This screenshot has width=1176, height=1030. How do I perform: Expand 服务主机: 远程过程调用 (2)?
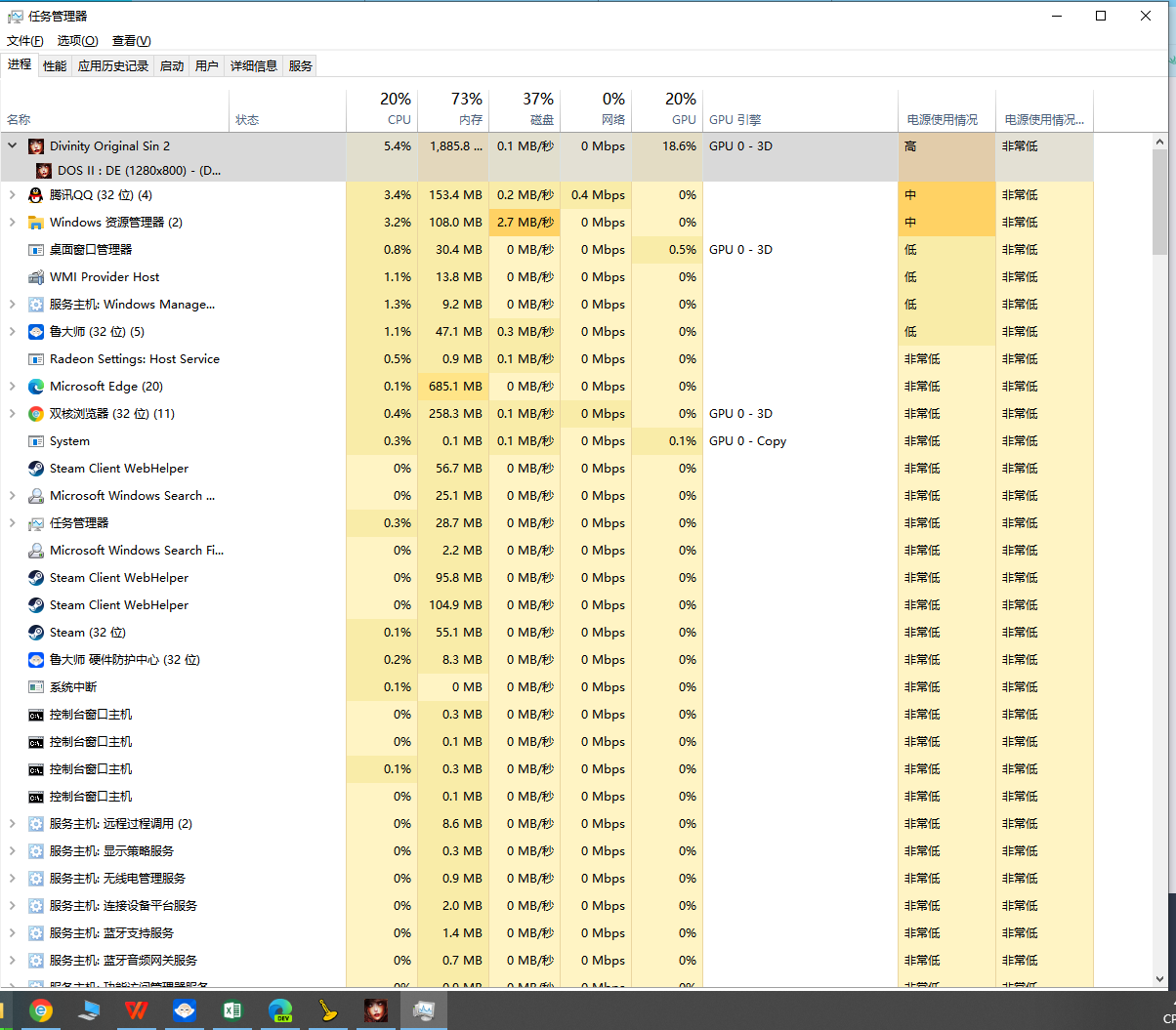click(13, 824)
